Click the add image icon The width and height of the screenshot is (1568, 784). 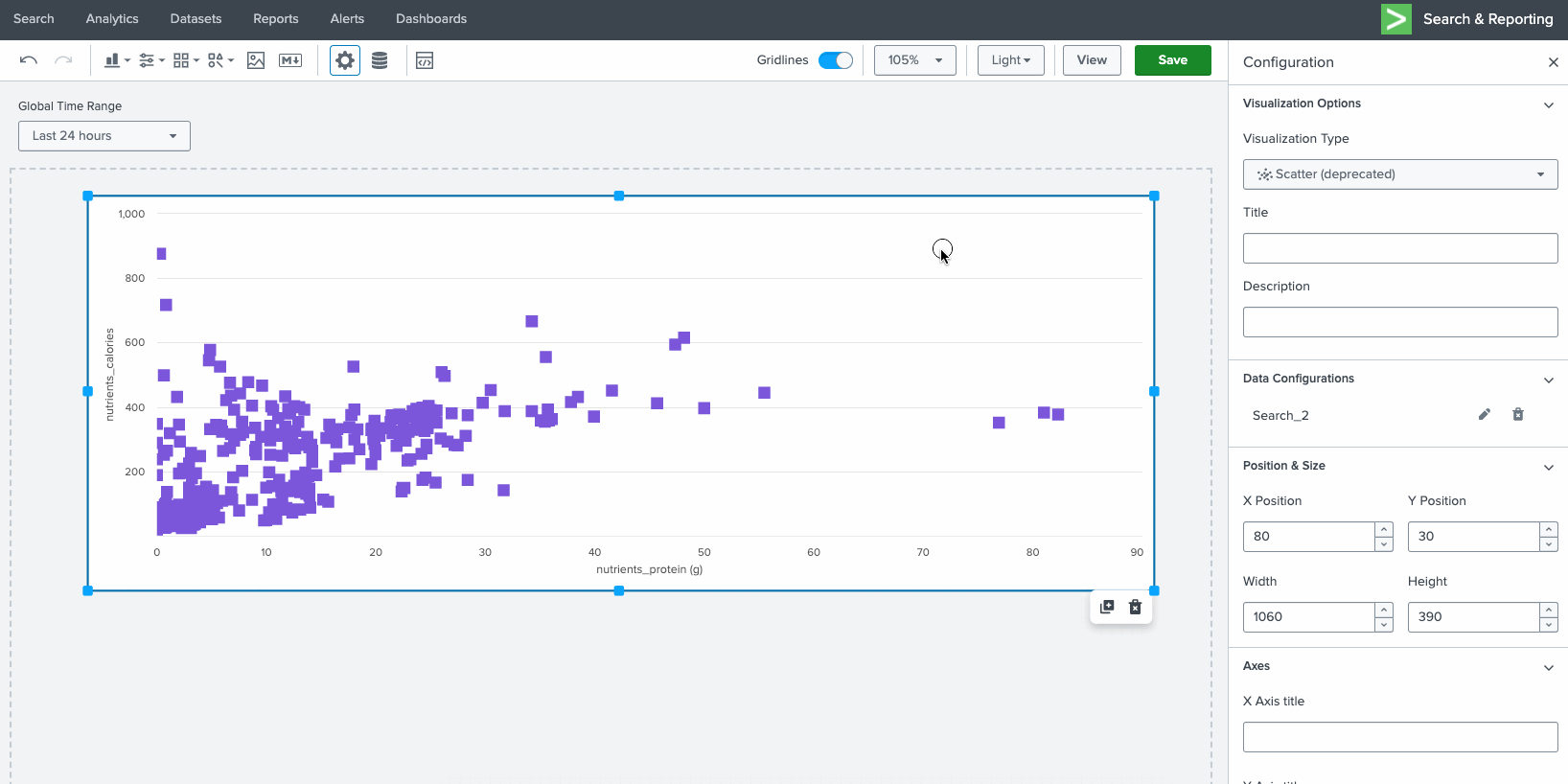coord(256,60)
